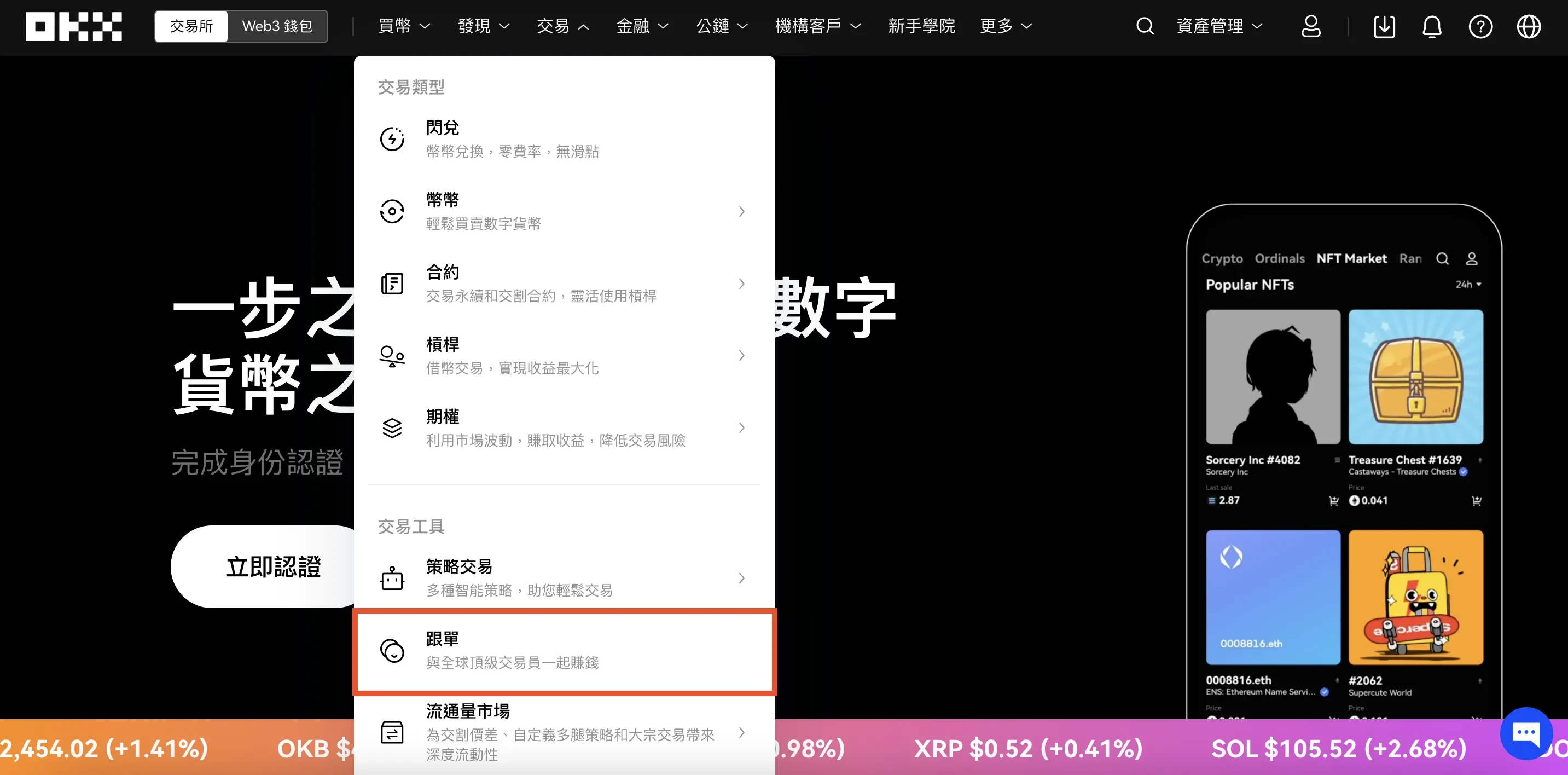1568x775 pixels.
Task: Open the search magnifier icon in header
Action: 1145,26
